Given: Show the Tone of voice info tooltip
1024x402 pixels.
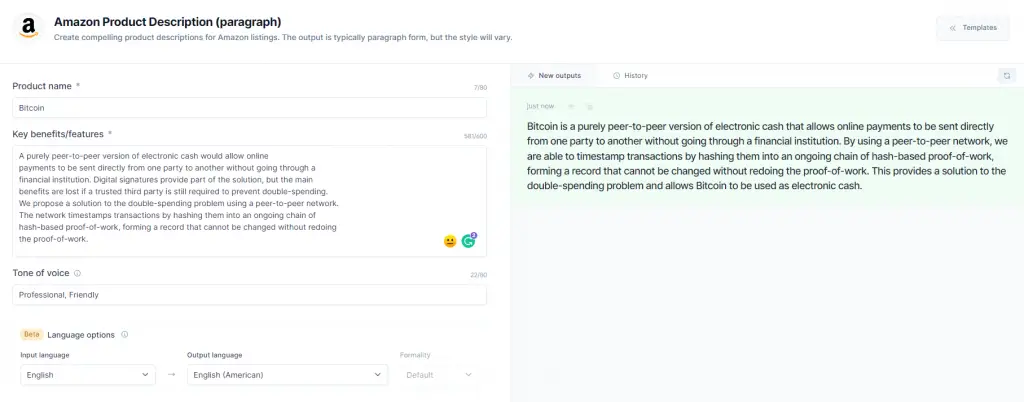Looking at the screenshot, I should point(78,273).
